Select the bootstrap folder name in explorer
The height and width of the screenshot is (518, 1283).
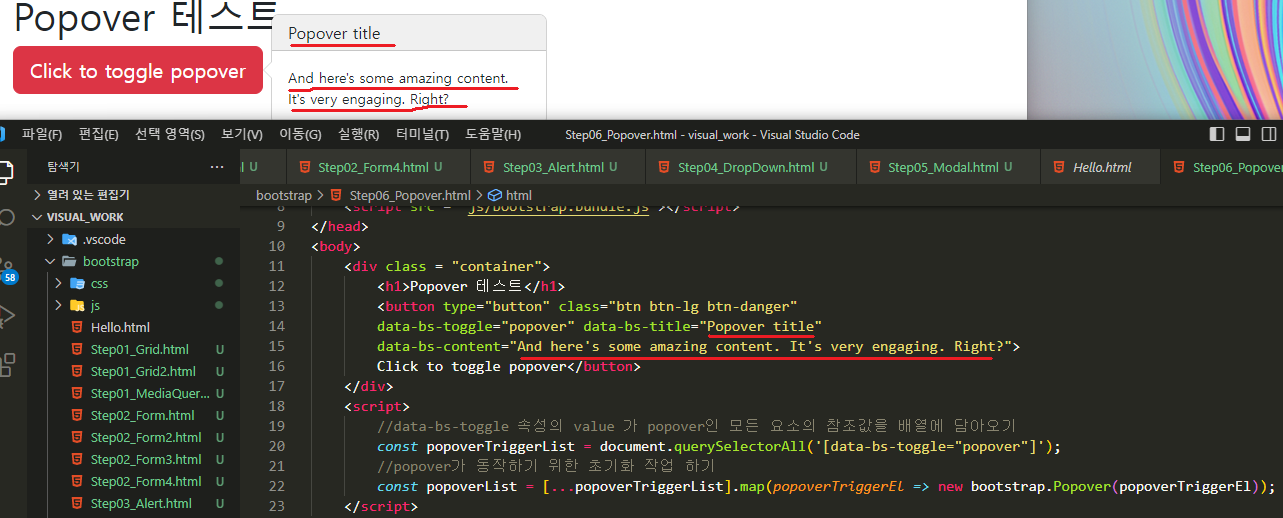tap(111, 261)
